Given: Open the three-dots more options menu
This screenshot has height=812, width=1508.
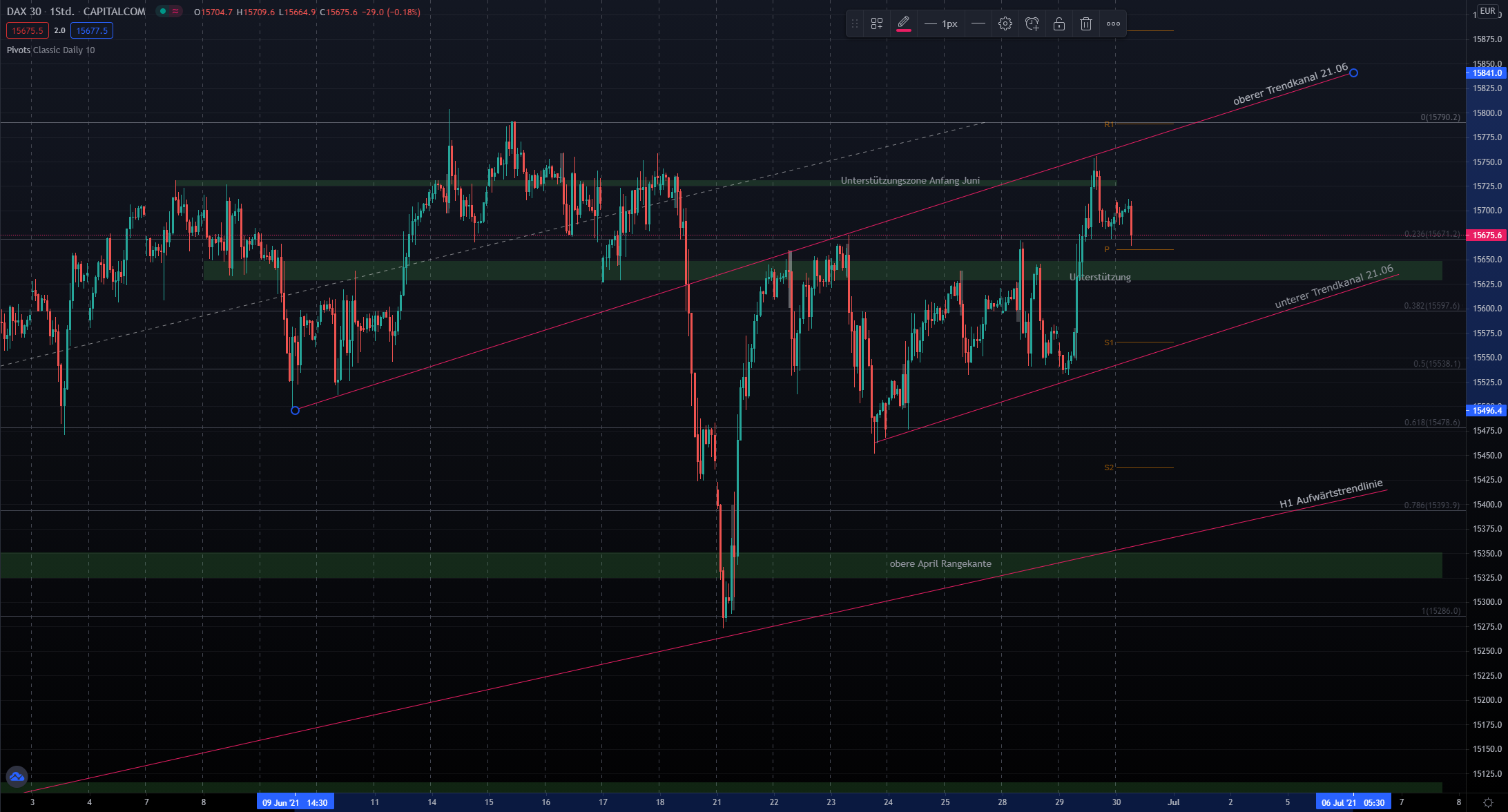Looking at the screenshot, I should 1113,24.
